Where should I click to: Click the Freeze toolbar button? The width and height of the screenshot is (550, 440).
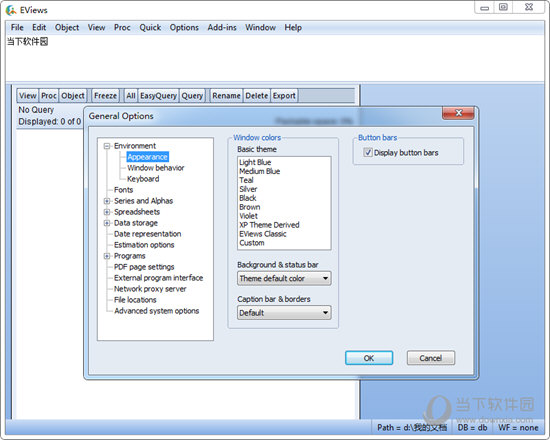click(105, 95)
